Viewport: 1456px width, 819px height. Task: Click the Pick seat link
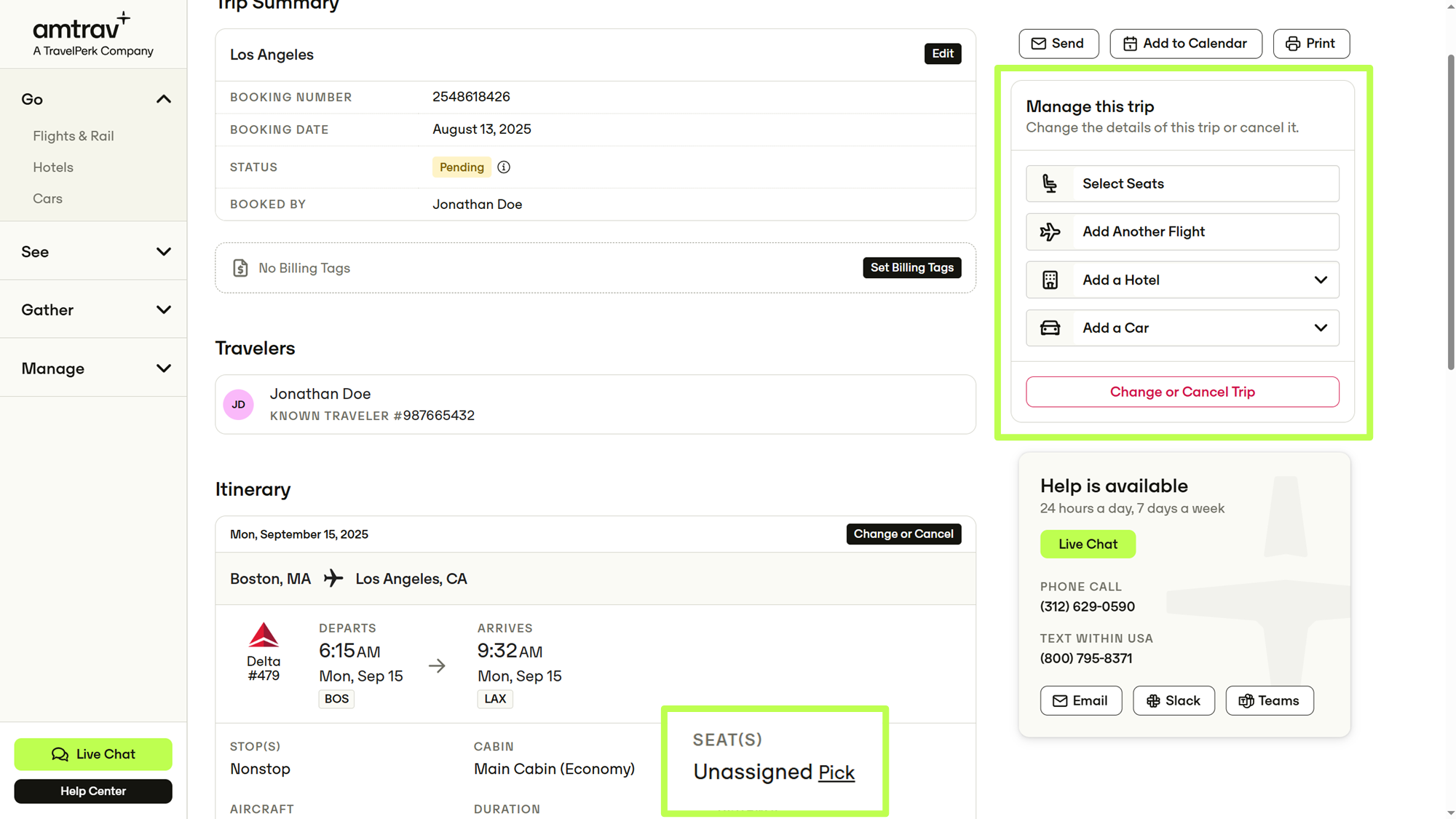point(836,772)
